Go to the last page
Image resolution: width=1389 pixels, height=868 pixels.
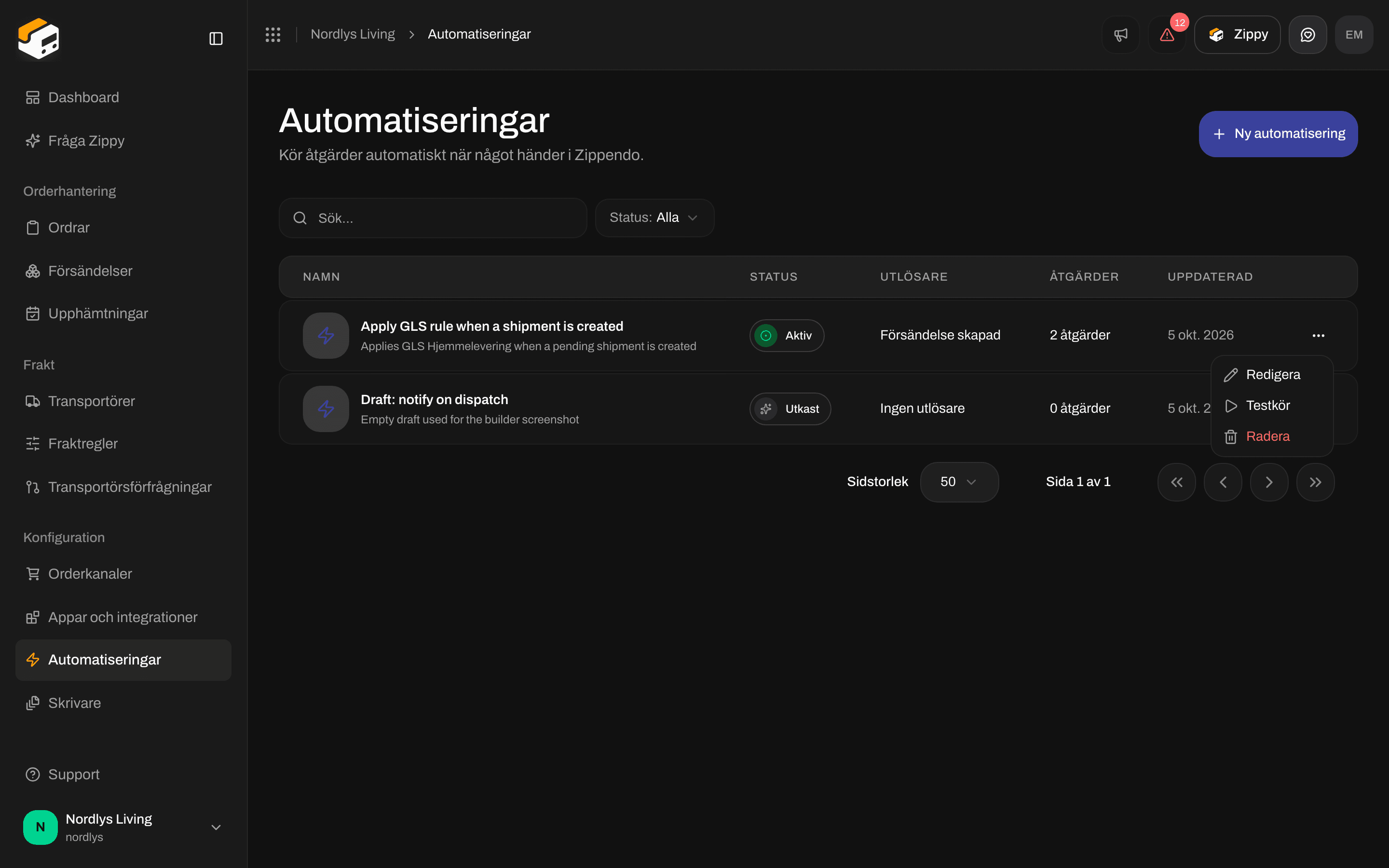pos(1316,482)
